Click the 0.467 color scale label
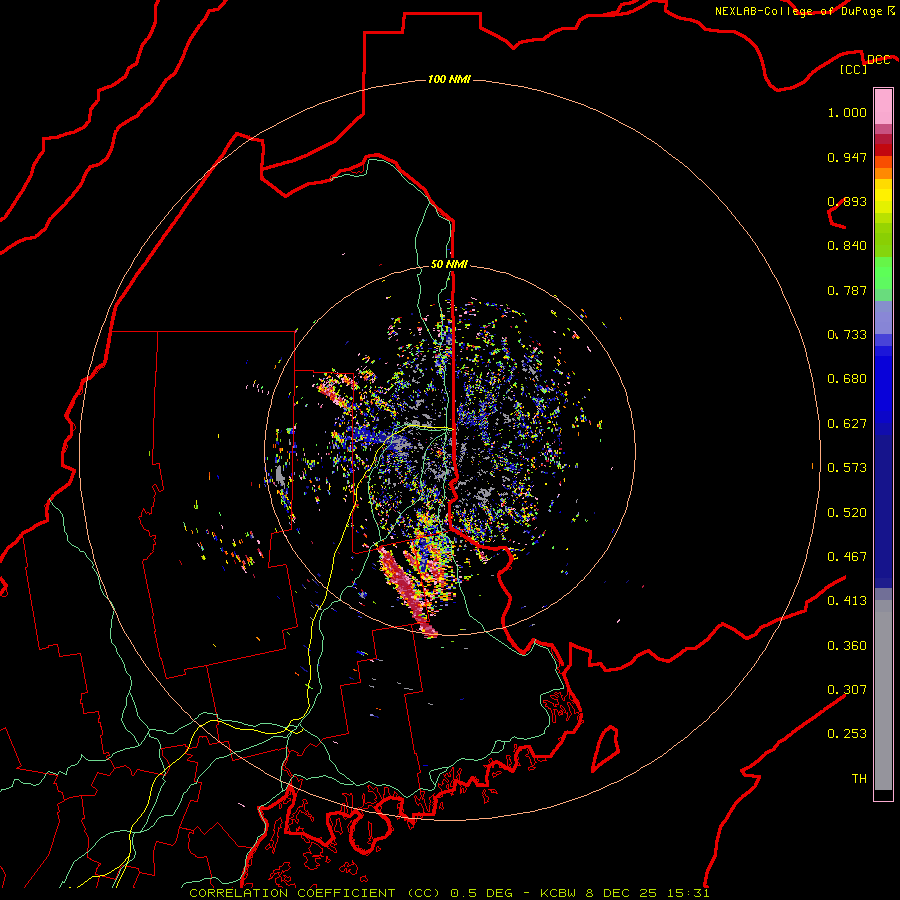Screen dimensions: 900x900 click(847, 557)
